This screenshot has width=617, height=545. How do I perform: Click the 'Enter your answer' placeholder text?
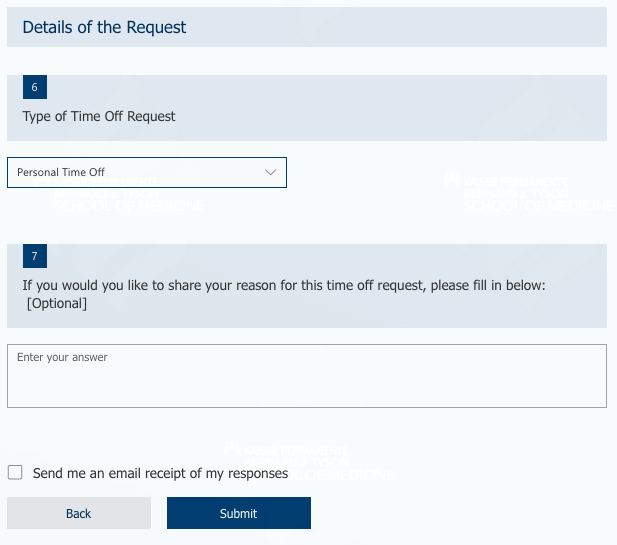(62, 357)
